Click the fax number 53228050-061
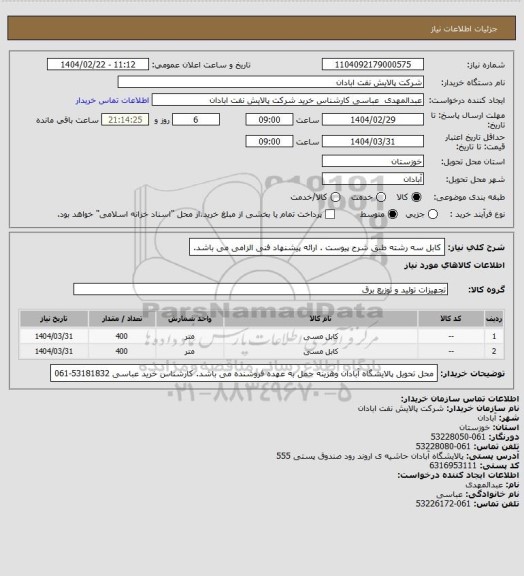524x576 pixels. [458, 437]
